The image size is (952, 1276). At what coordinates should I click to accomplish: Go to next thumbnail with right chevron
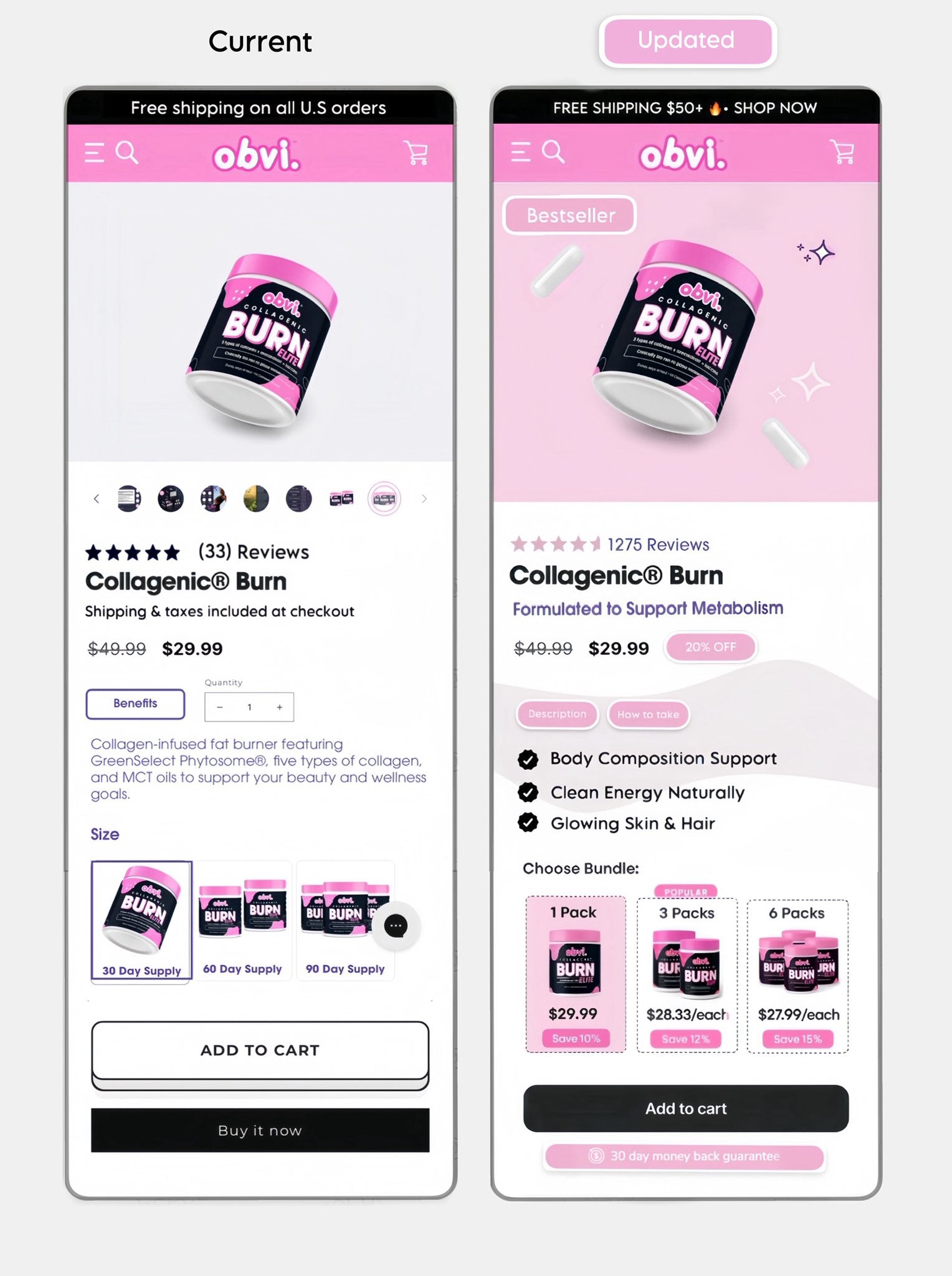coord(424,498)
